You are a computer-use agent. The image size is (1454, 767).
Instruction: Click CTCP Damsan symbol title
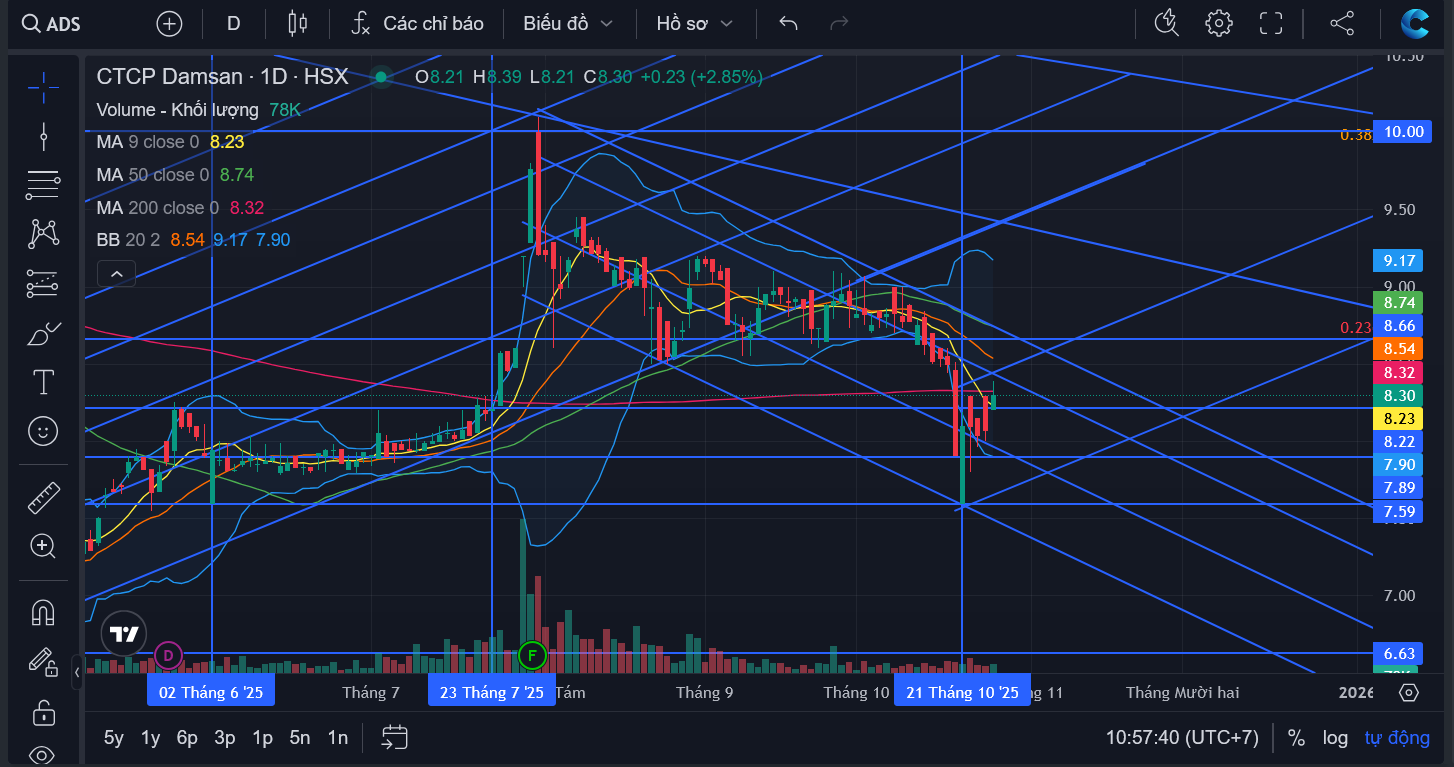pos(222,77)
